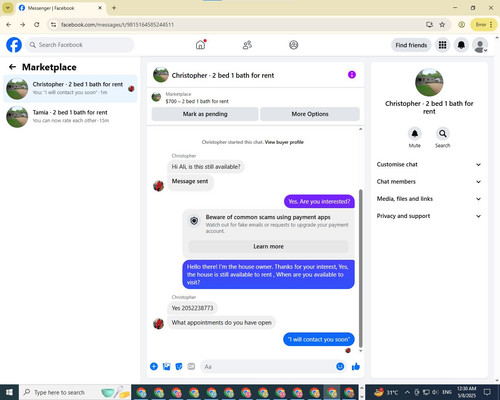Open the Facebook logo home link
This screenshot has height=400, width=500.
coord(14,45)
